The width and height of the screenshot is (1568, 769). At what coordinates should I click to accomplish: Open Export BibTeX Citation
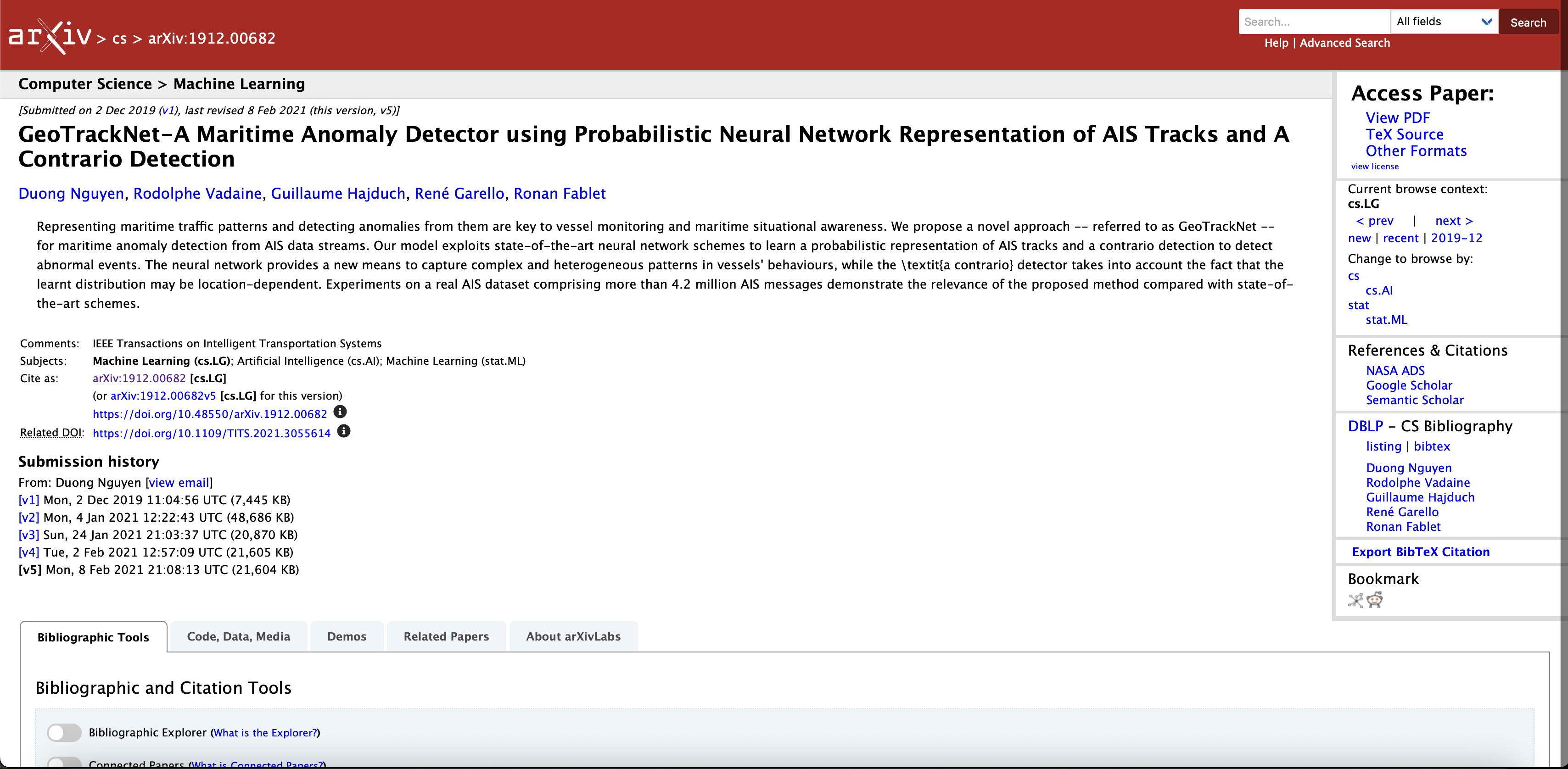tap(1420, 552)
